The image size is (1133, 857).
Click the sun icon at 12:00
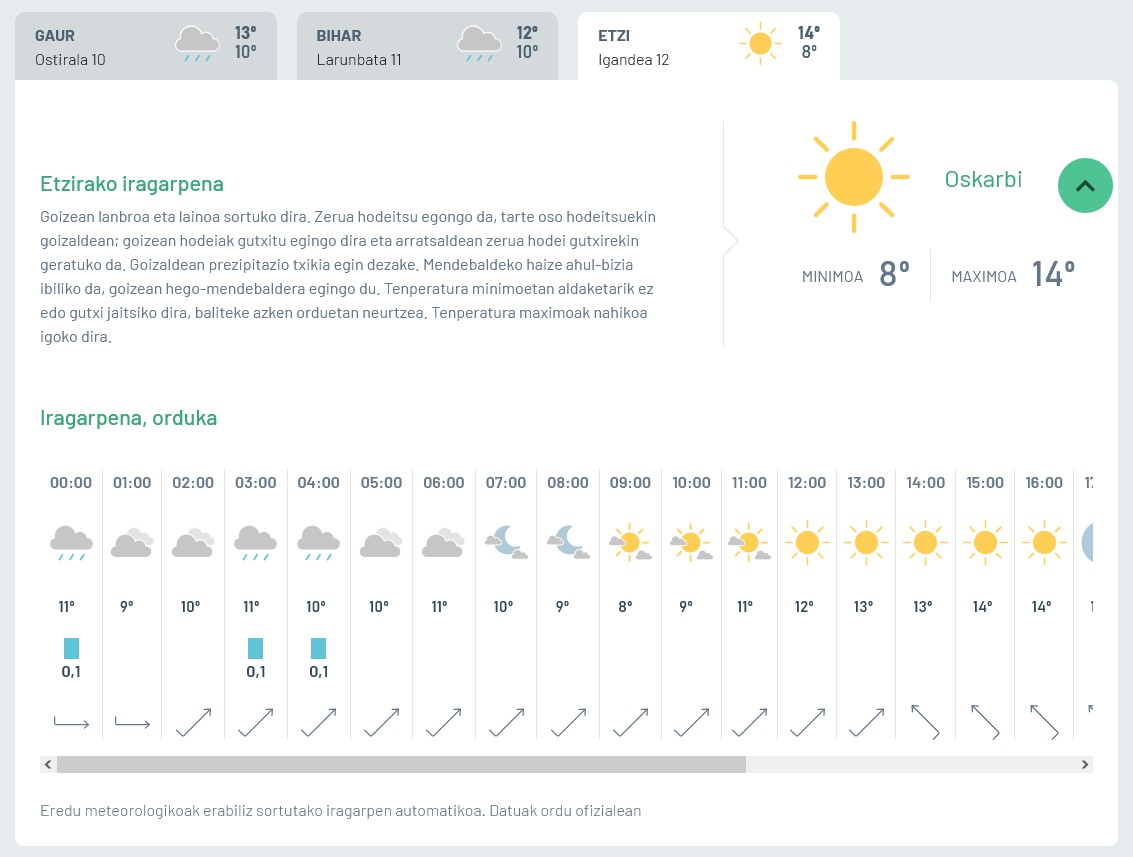tap(807, 543)
